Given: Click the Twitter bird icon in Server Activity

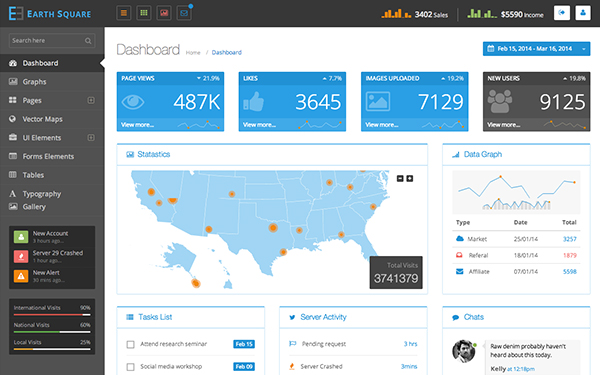Looking at the screenshot, I should click(292, 317).
